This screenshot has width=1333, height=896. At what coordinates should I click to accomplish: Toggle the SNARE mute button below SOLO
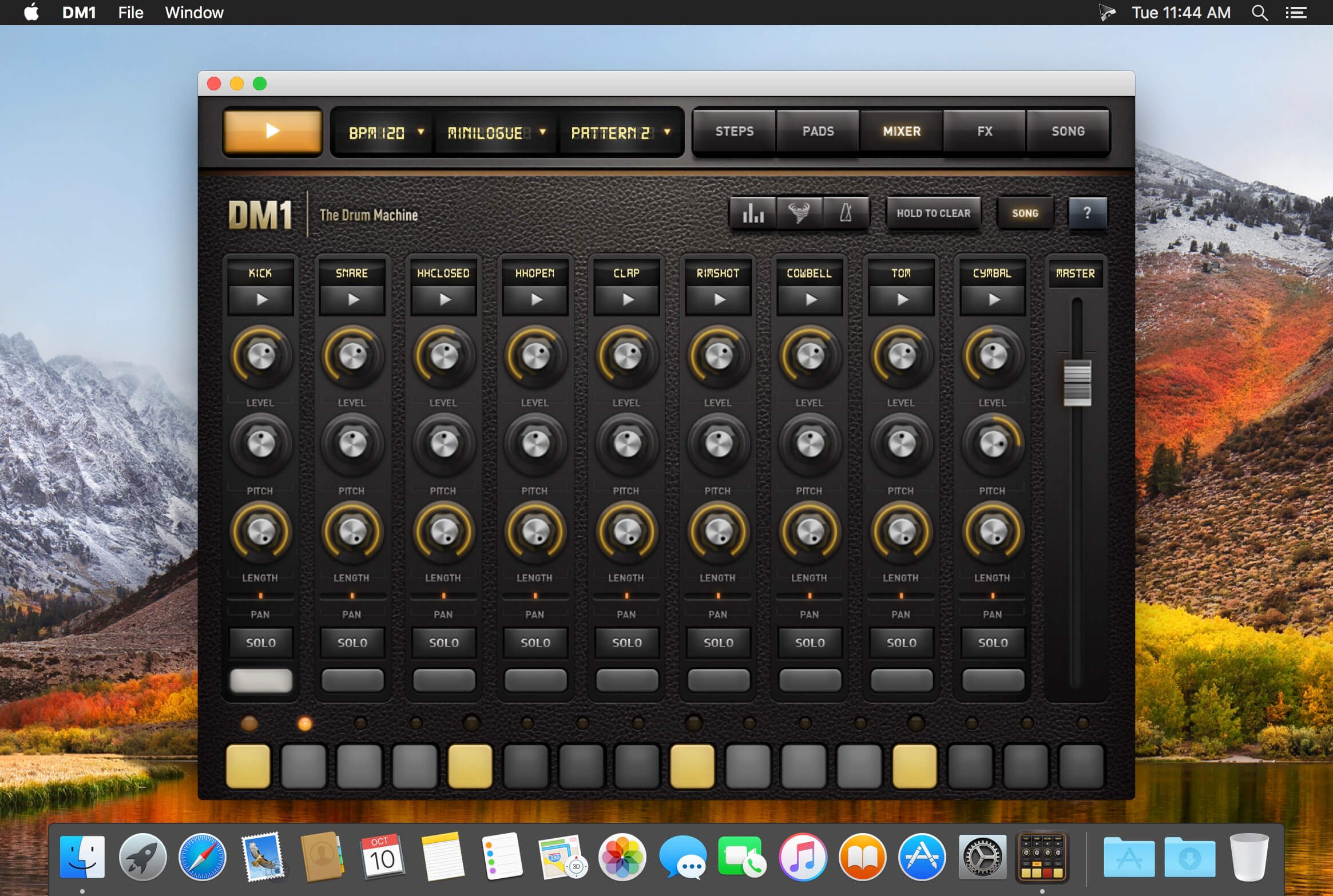(352, 680)
